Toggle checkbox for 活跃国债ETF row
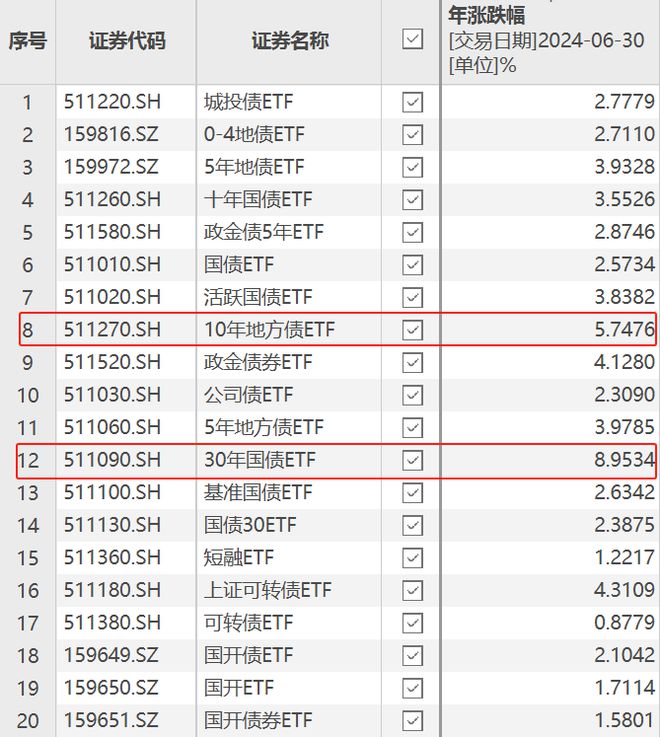This screenshot has height=737, width=660. (x=412, y=297)
